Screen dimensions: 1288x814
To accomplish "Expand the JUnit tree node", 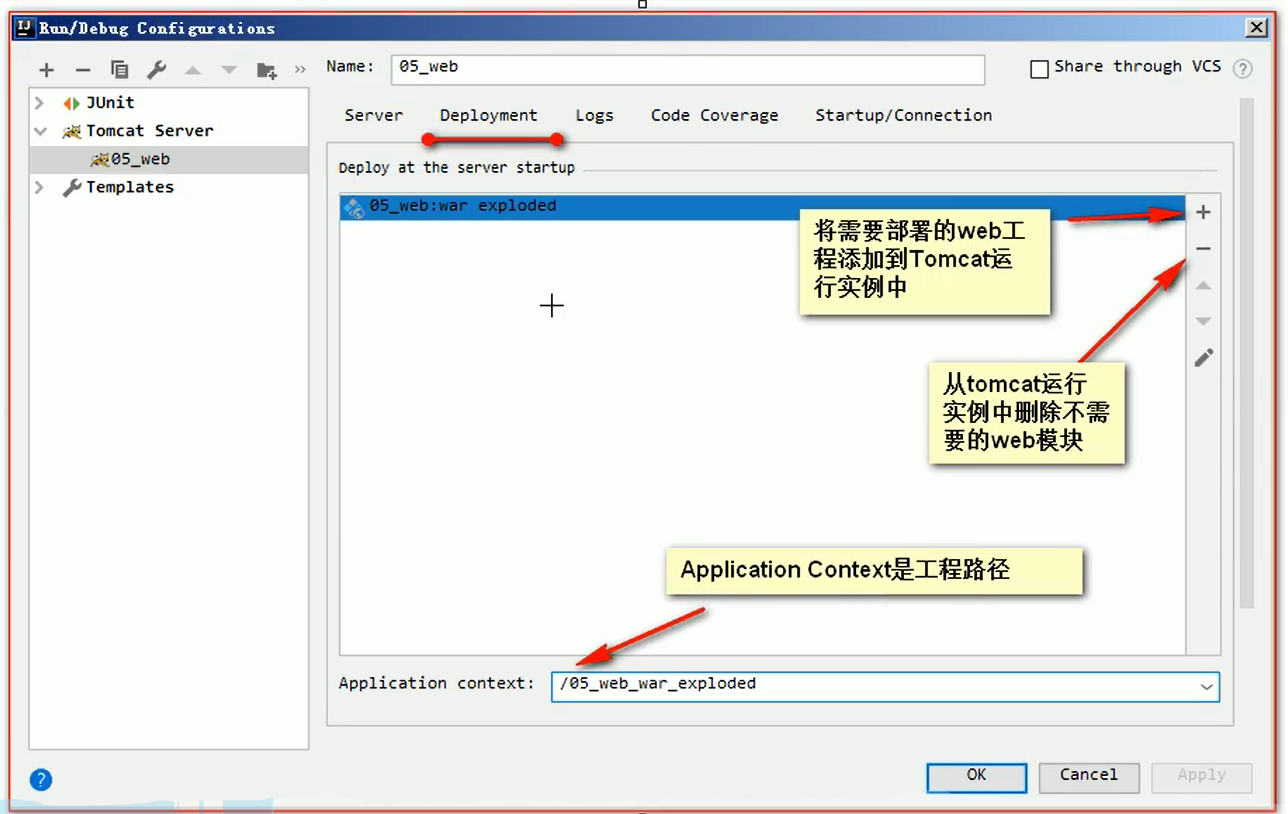I will [x=38, y=101].
